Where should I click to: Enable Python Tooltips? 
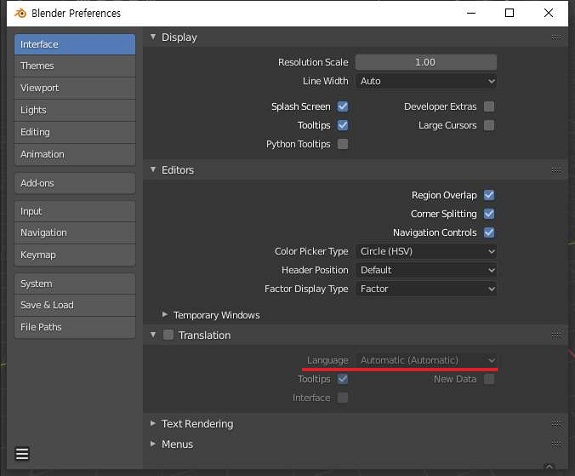click(x=343, y=144)
